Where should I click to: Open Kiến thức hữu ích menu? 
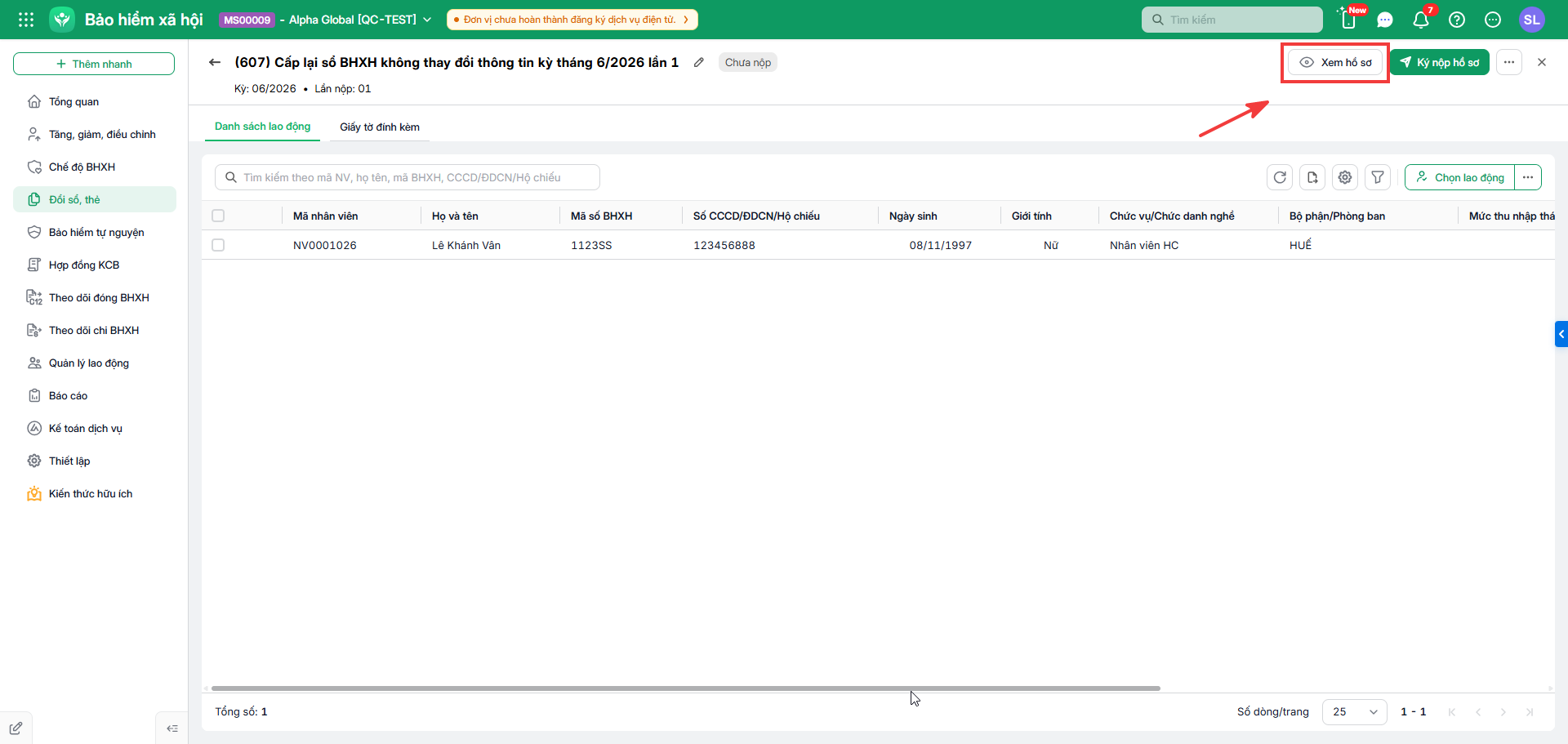point(95,493)
